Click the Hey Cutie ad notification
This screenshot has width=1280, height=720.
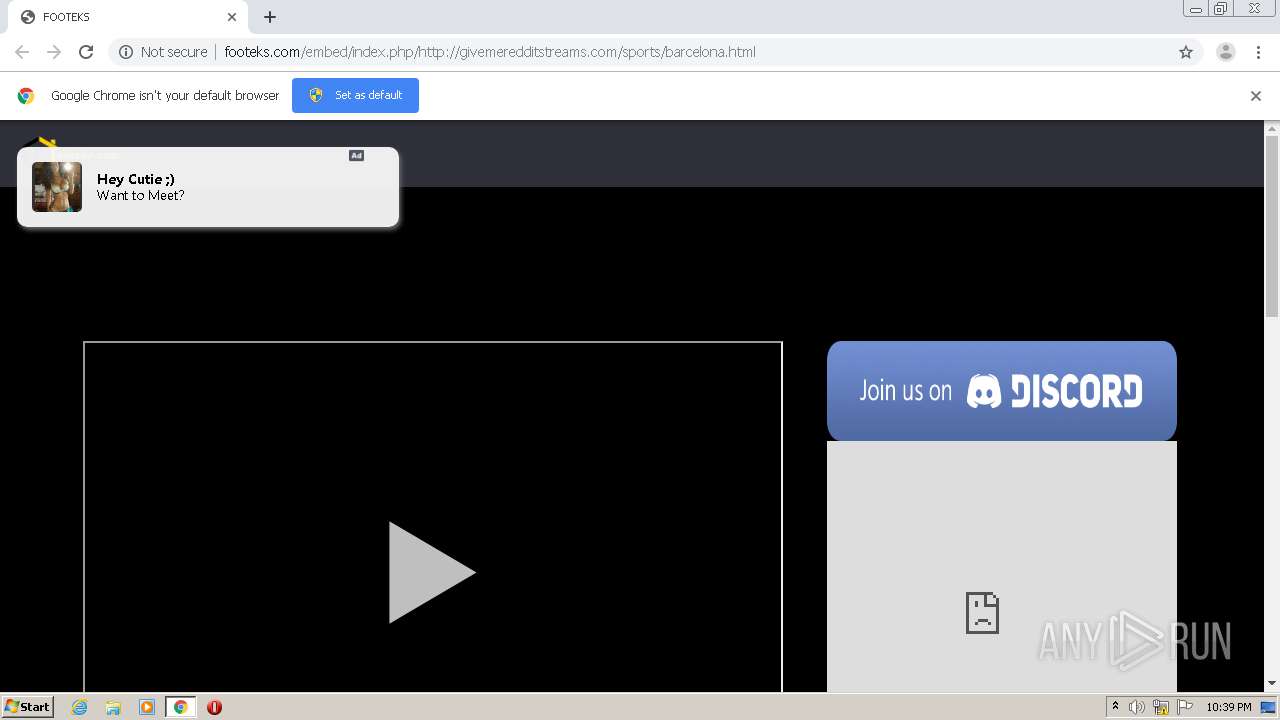pos(208,187)
